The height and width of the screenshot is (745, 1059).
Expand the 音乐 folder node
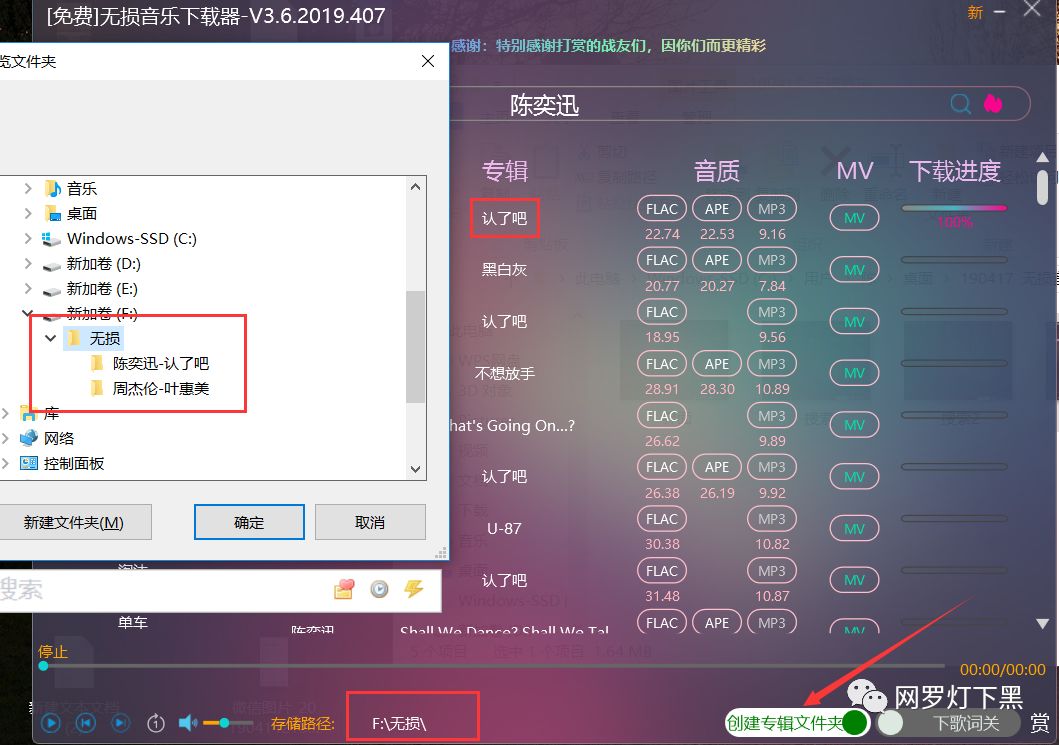tap(28, 188)
